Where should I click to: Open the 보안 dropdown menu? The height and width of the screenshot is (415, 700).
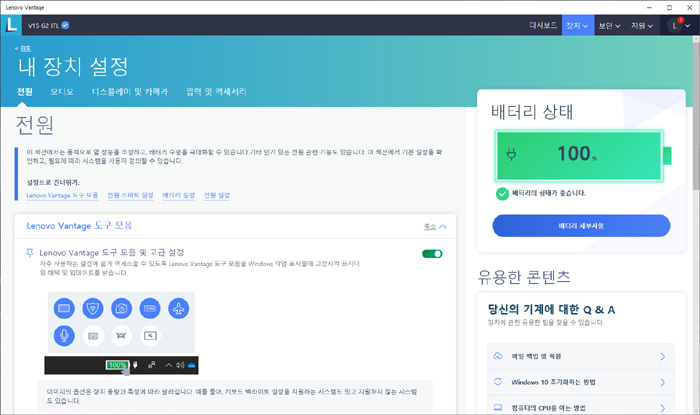609,25
